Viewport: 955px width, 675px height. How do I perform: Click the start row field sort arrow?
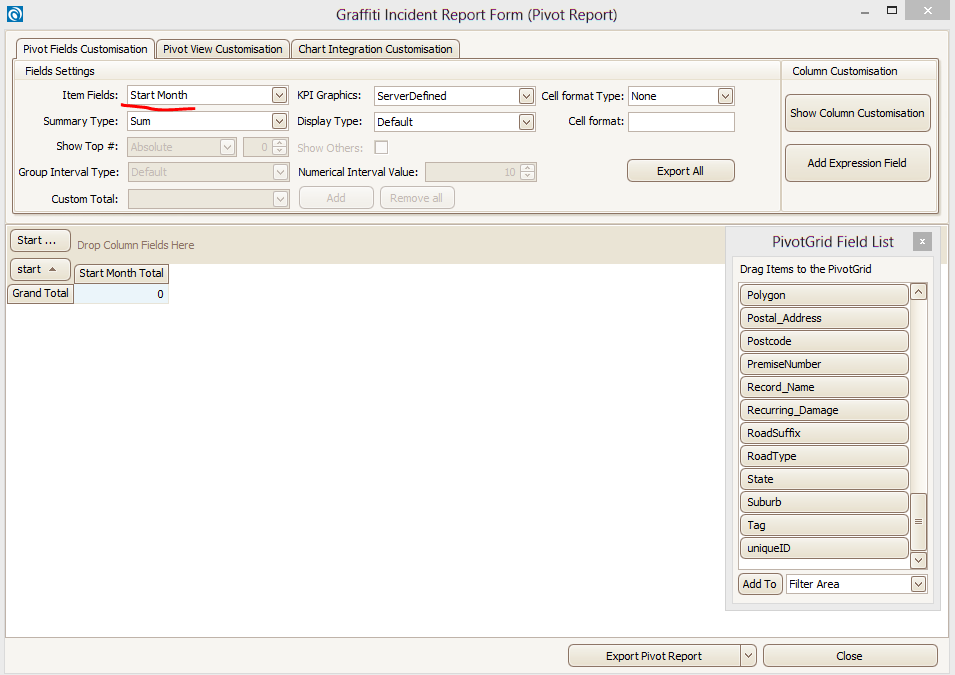52,270
